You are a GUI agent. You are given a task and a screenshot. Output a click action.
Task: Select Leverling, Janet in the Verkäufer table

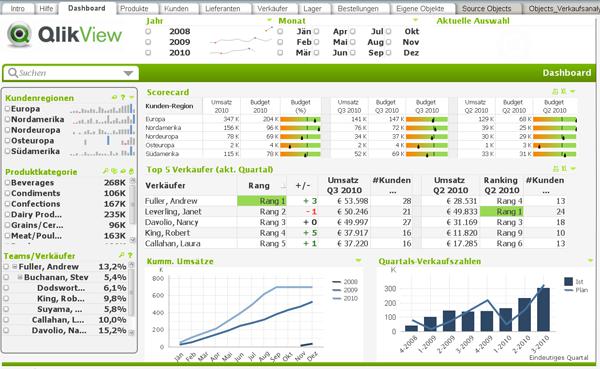point(173,212)
